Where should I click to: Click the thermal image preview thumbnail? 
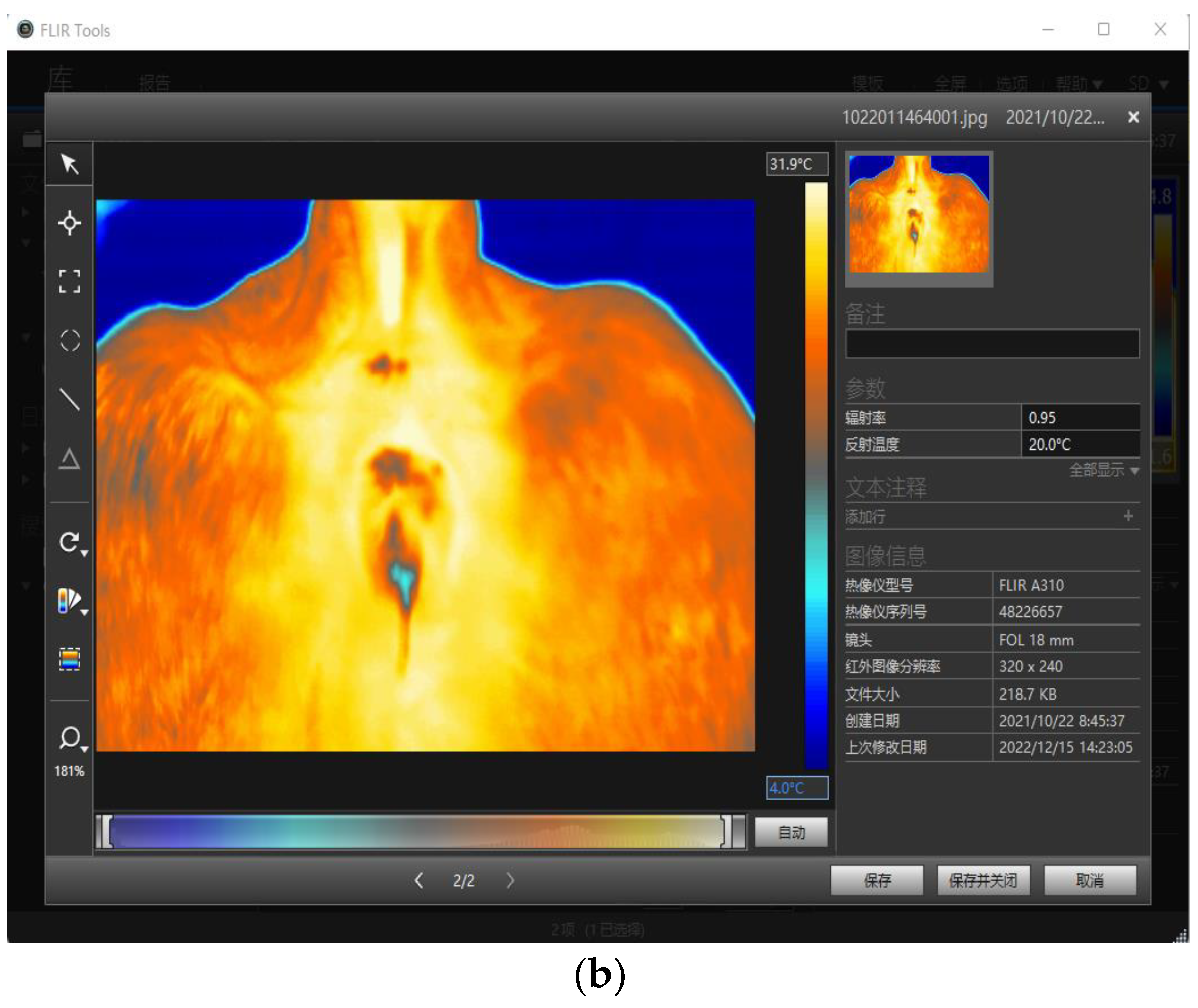coord(919,214)
